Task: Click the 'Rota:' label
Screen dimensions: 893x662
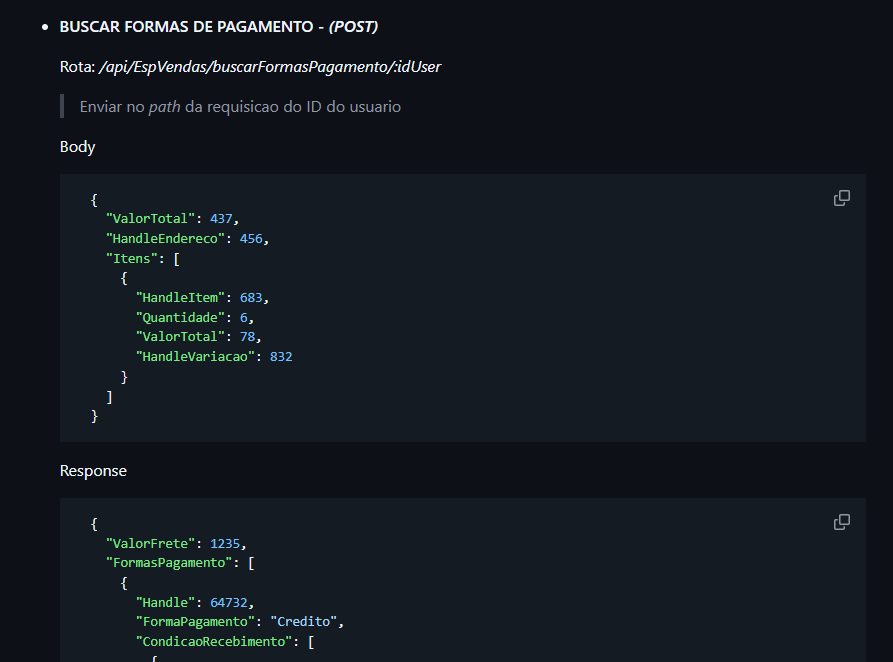Action: (77, 67)
